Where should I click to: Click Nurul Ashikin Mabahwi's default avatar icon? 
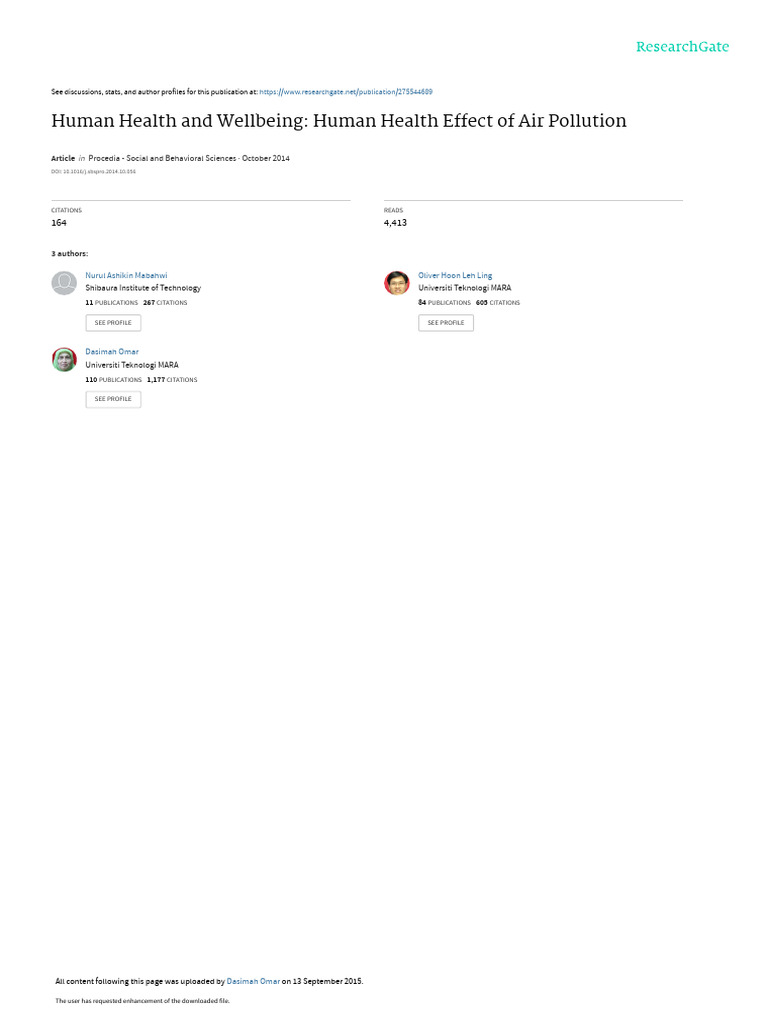click(x=64, y=283)
